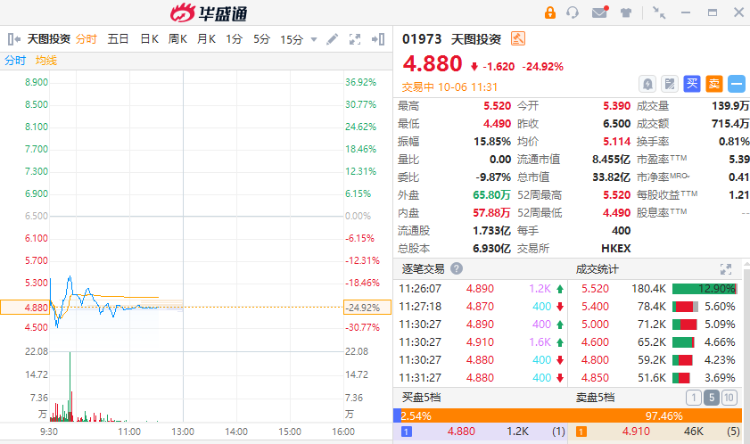Image resolution: width=750 pixels, height=444 pixels.
Task: Click the current price 4.880
Action: (432, 64)
